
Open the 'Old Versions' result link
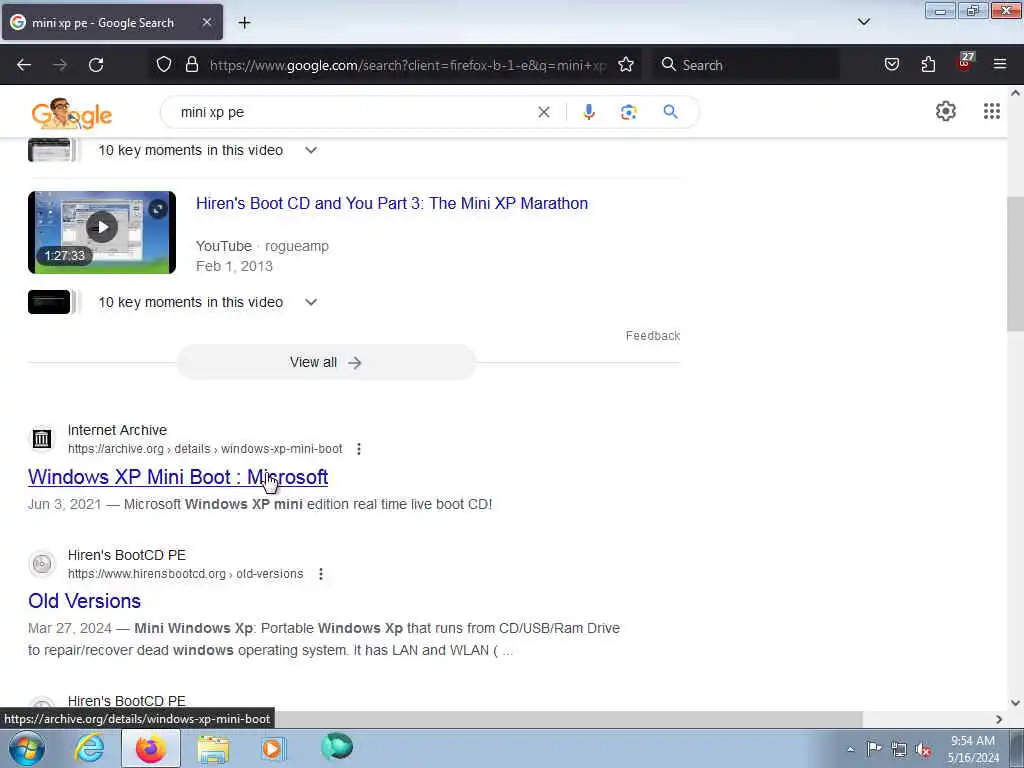point(84,601)
